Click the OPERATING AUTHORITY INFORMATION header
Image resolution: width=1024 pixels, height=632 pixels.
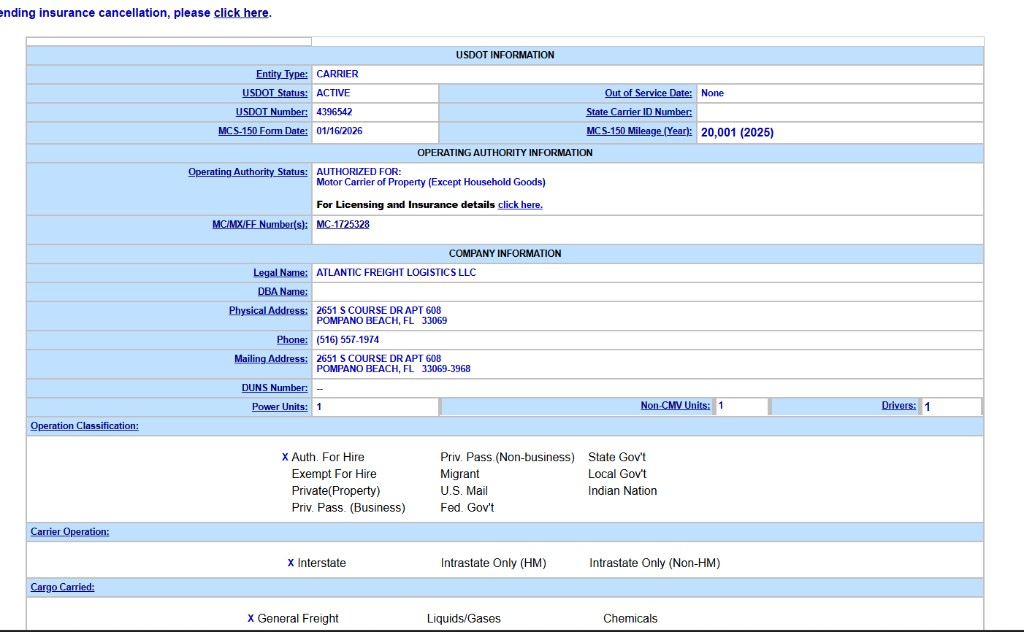click(x=505, y=152)
